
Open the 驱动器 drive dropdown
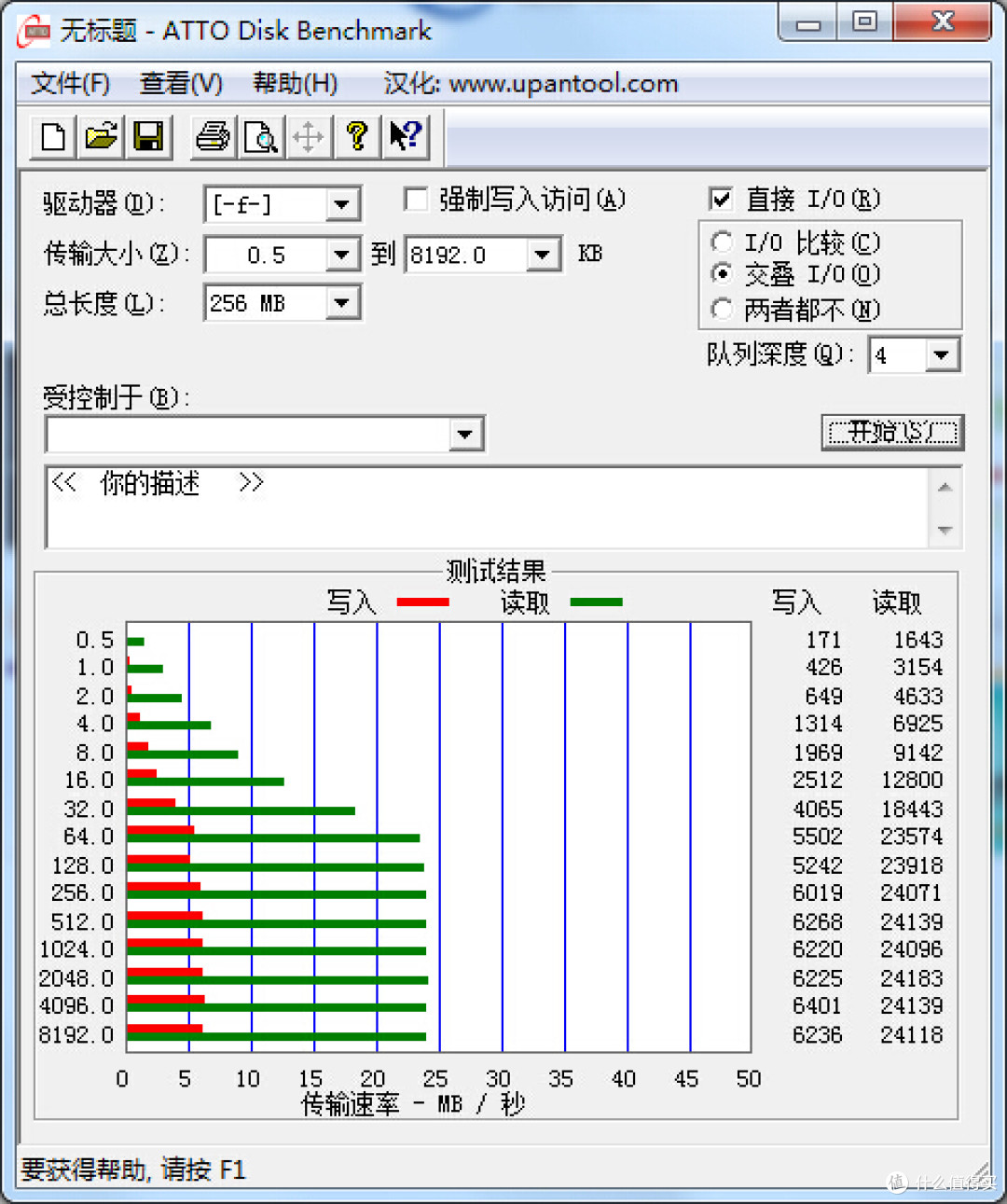341,204
